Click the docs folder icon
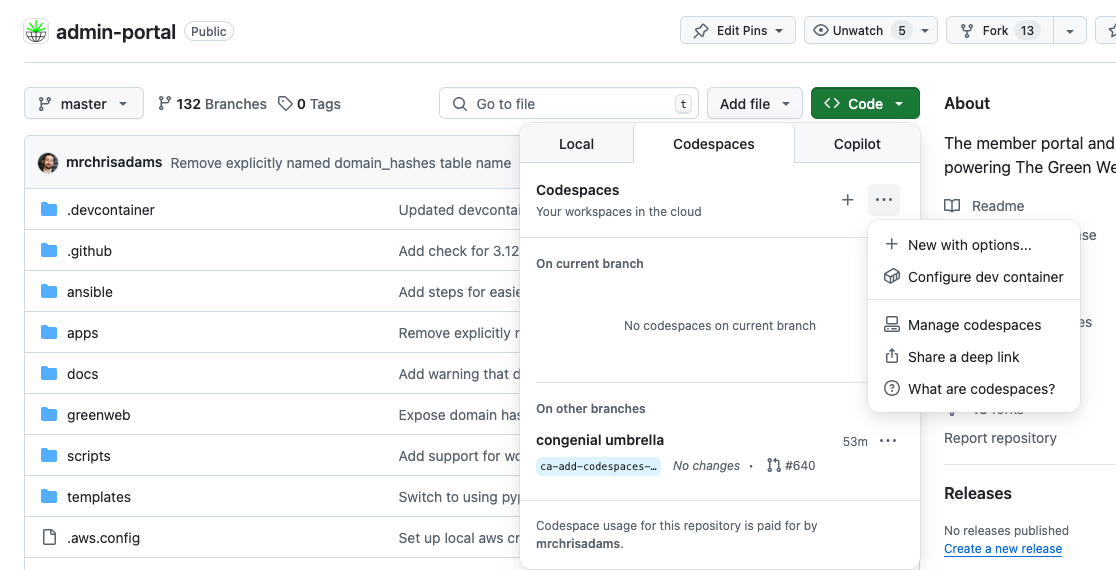 tap(48, 374)
